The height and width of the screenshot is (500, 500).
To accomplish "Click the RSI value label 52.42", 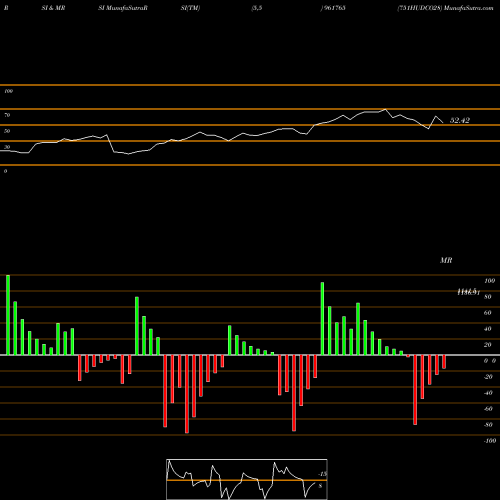I will point(460,120).
